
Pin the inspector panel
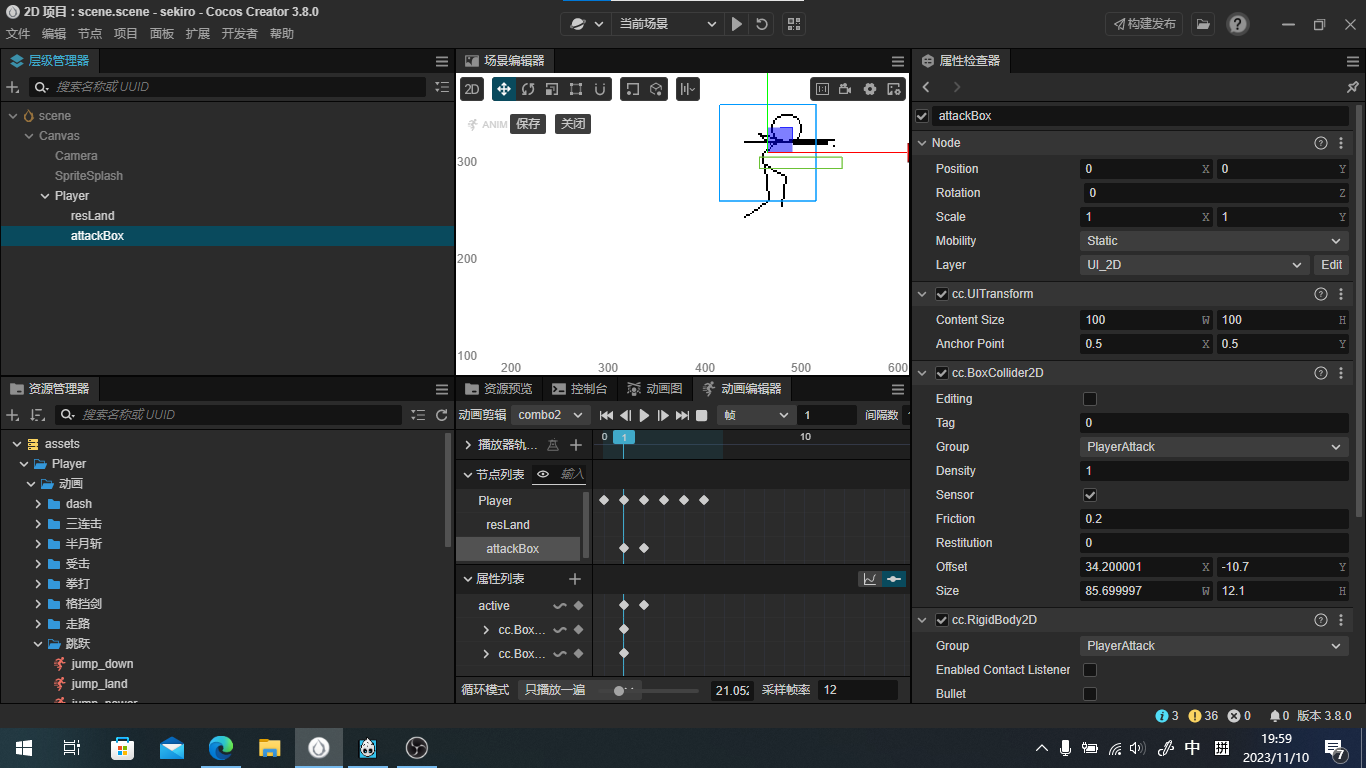pyautogui.click(x=1353, y=87)
